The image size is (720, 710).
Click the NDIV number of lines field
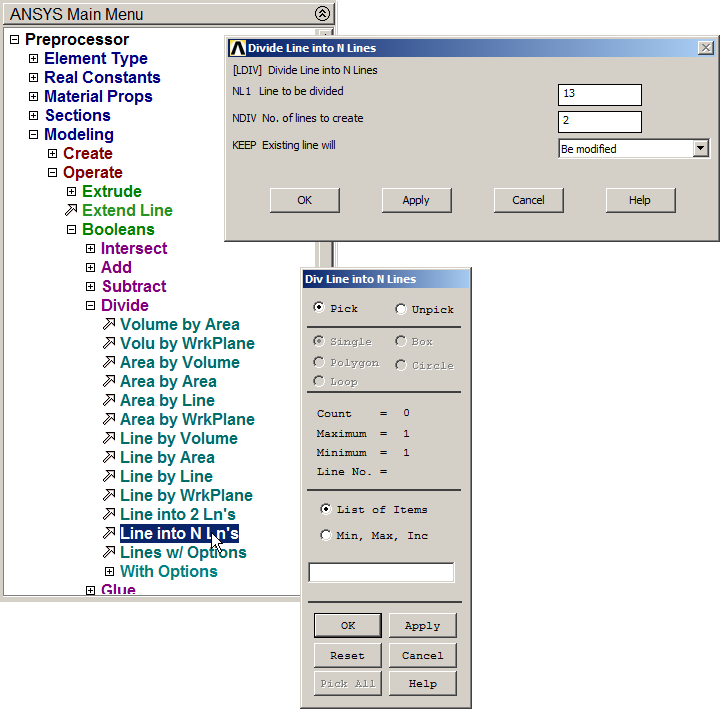coord(599,122)
